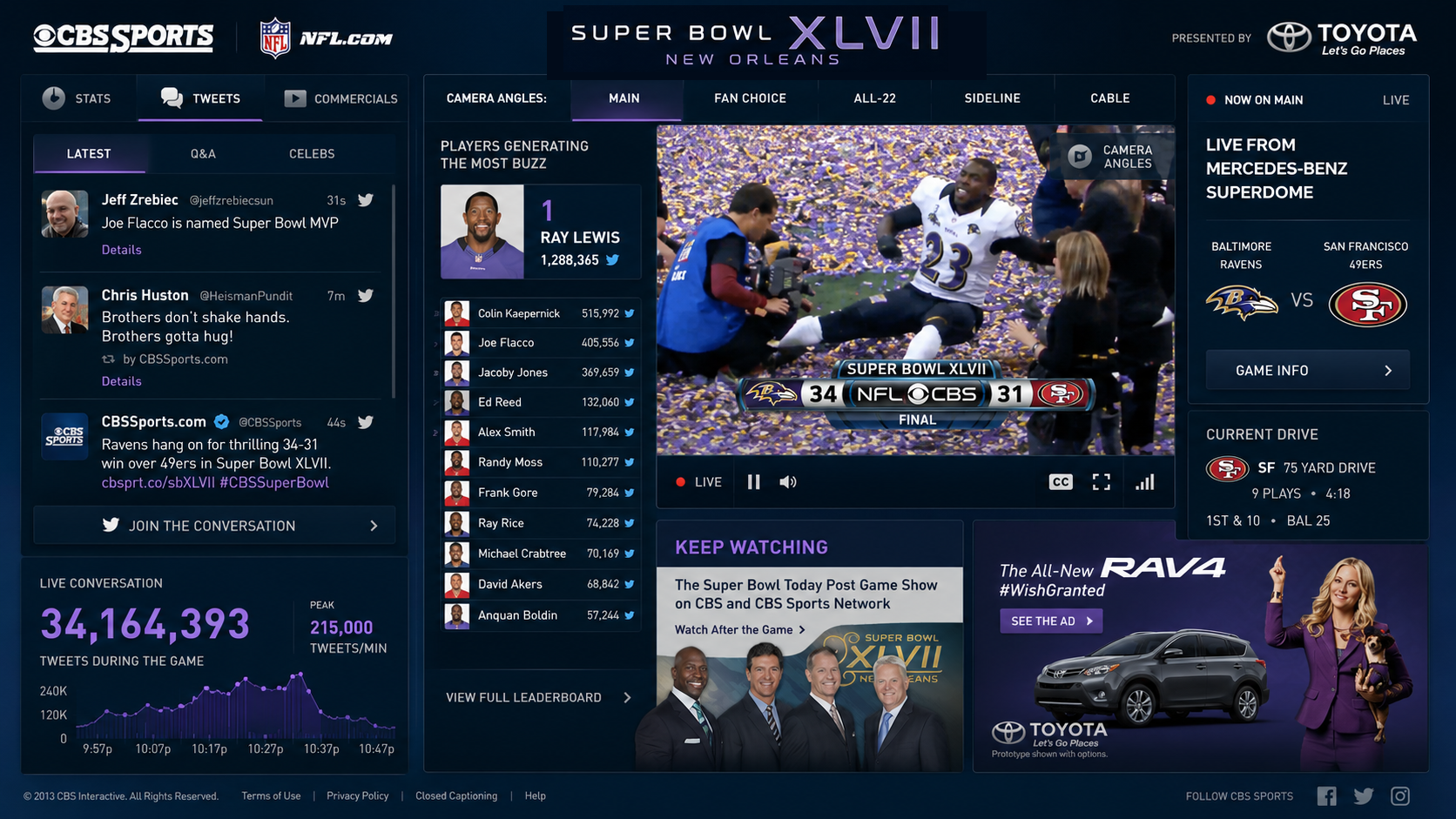Click Join the Conversation button
This screenshot has width=1456, height=819.
(214, 526)
